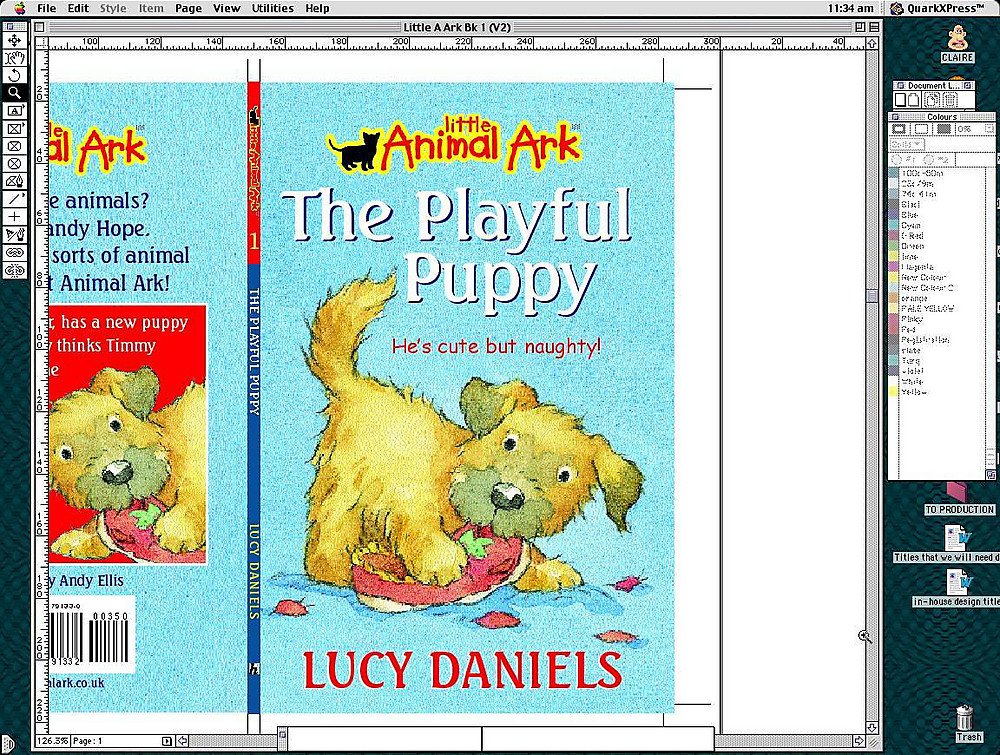Toggle Text colour mode in Colours palette
The width and height of the screenshot is (1000, 755).
pos(921,129)
